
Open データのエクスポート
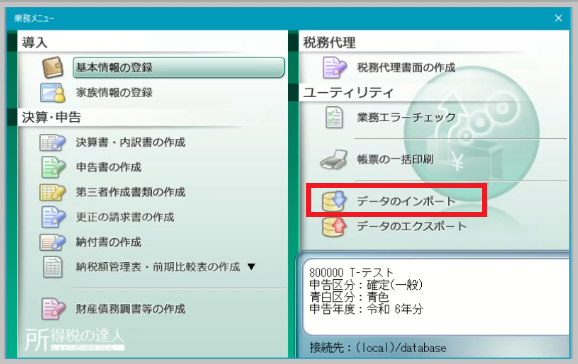click(412, 226)
